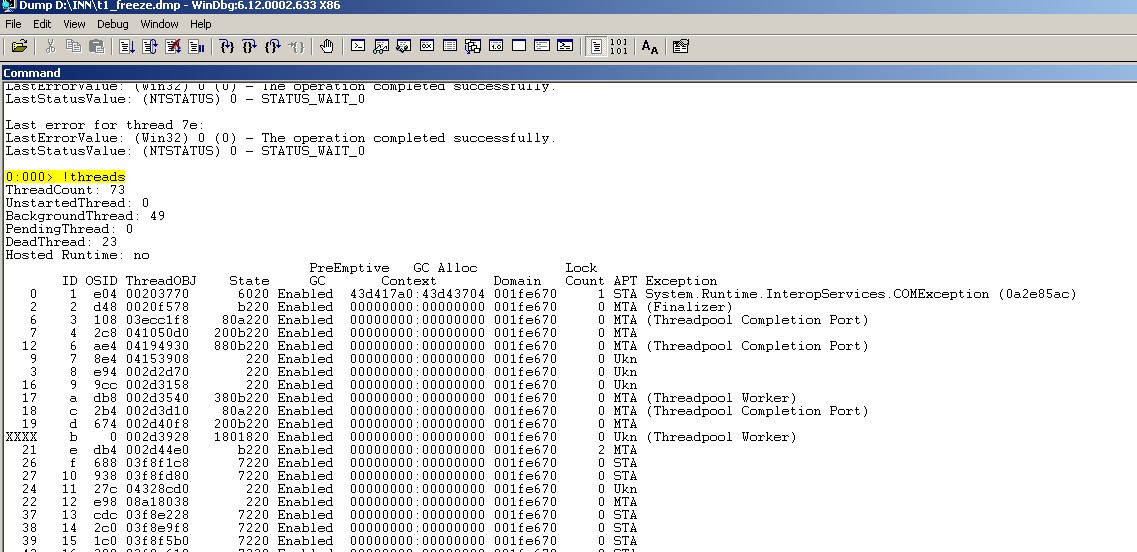The image size is (1137, 552).
Task: Click ThreadOBJ value 04328cd0
Action: pos(157,489)
